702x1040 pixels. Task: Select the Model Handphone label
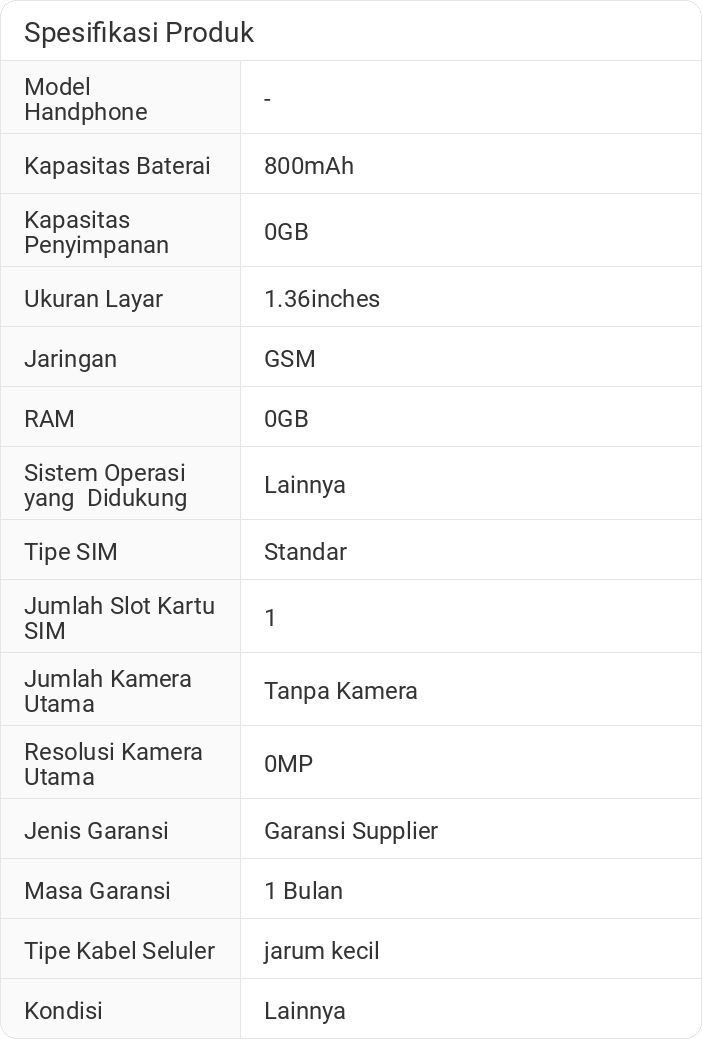(86, 99)
